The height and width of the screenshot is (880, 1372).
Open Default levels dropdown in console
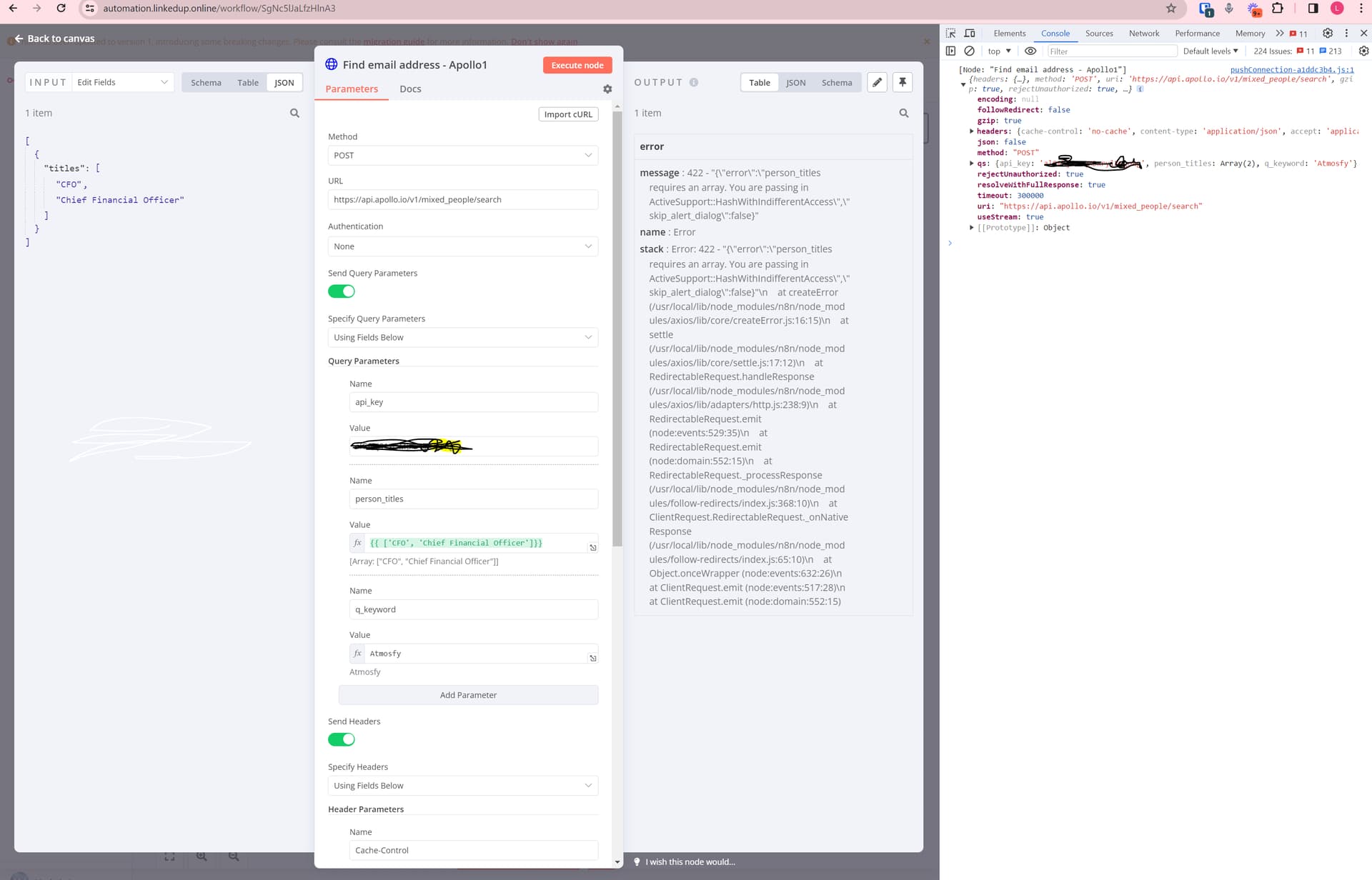tap(1211, 51)
